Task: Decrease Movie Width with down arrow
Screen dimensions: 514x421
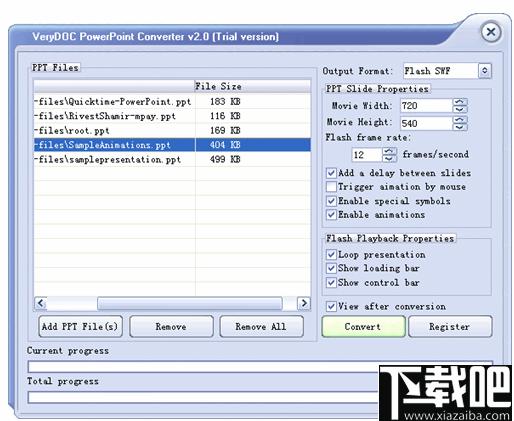Action: point(460,109)
